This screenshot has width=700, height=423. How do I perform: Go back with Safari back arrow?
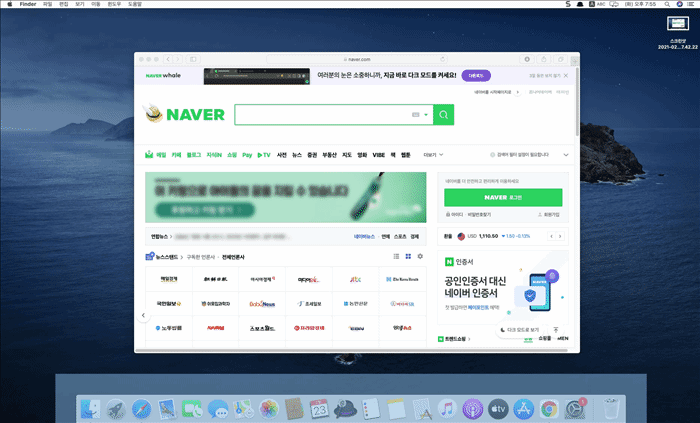tap(168, 59)
